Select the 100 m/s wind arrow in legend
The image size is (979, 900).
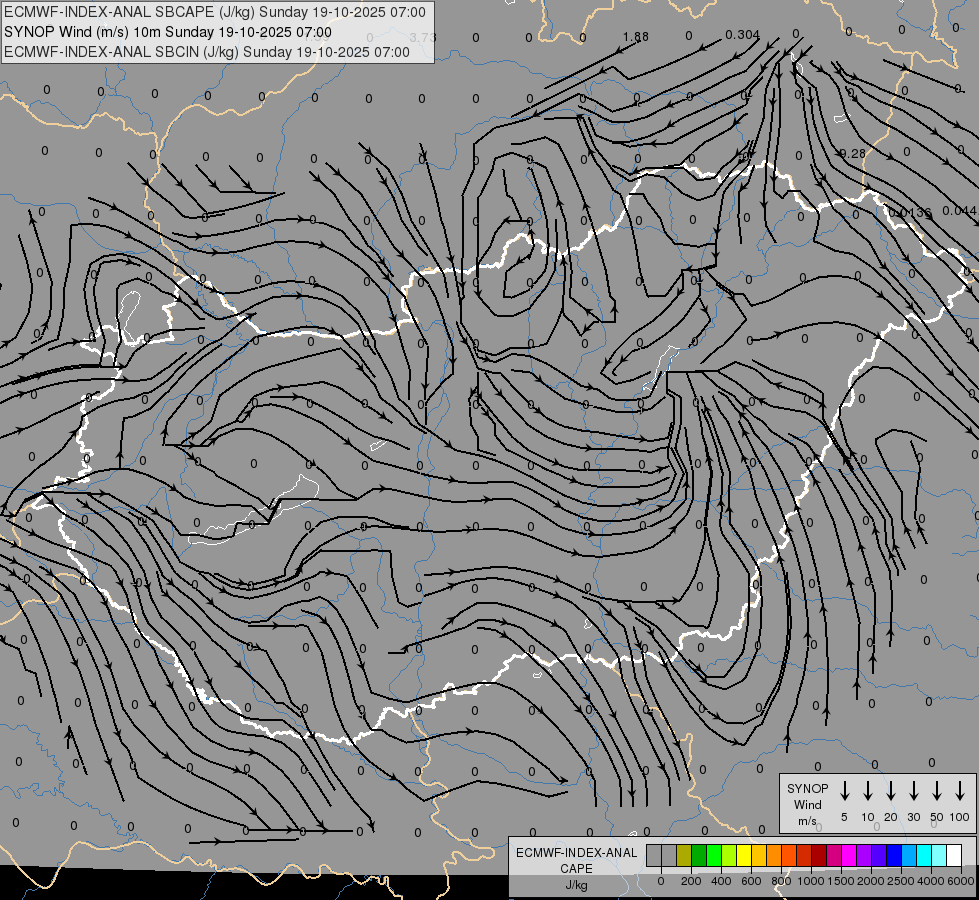pos(960,791)
